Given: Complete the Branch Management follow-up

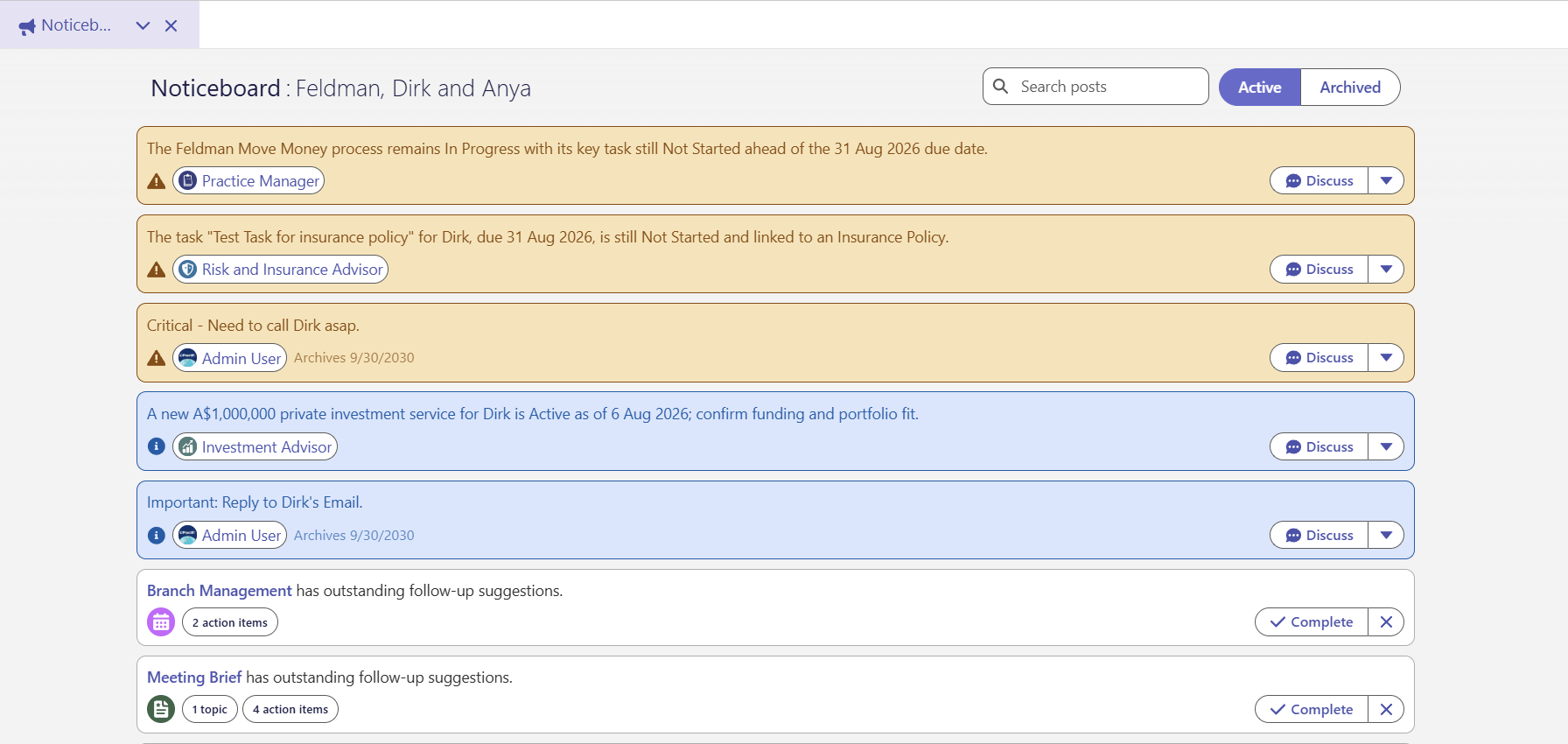Looking at the screenshot, I should tap(1311, 621).
